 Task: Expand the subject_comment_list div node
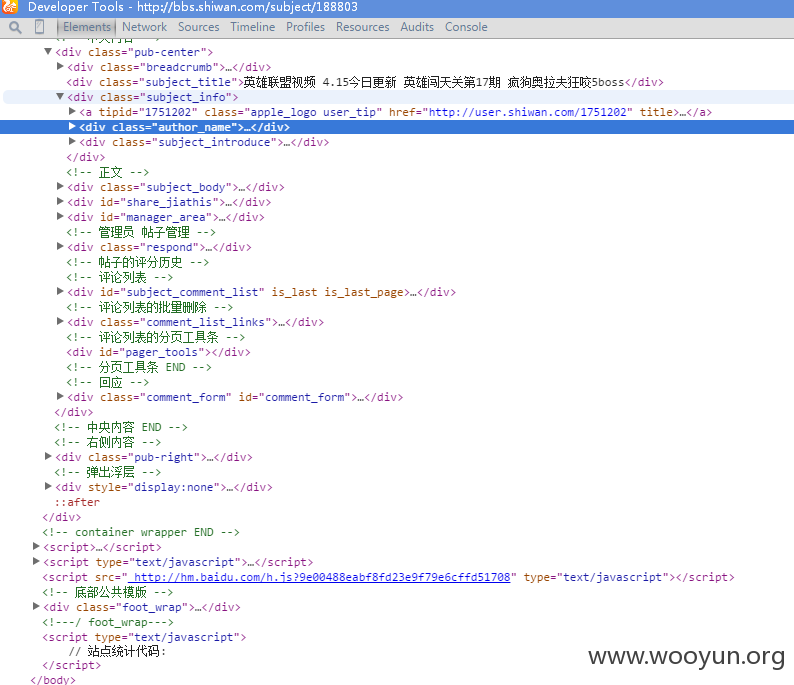point(60,292)
